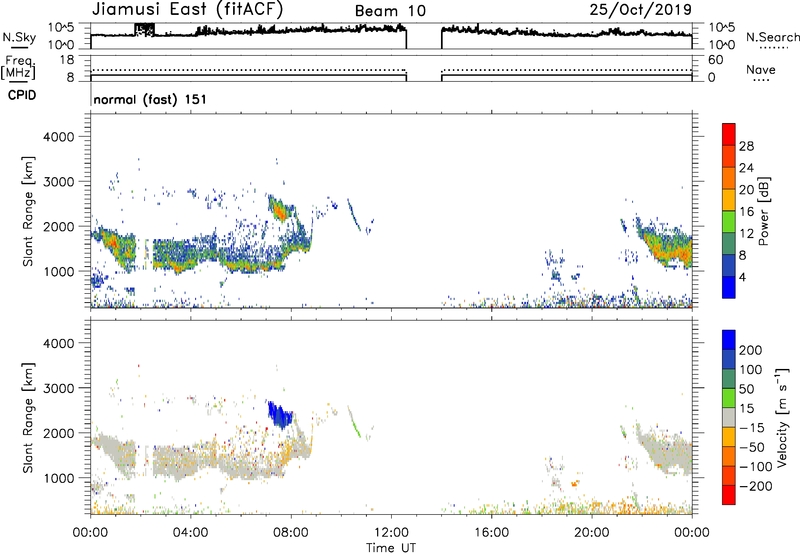Click the "16:00" time tick label
The image size is (800, 554).
click(x=491, y=533)
